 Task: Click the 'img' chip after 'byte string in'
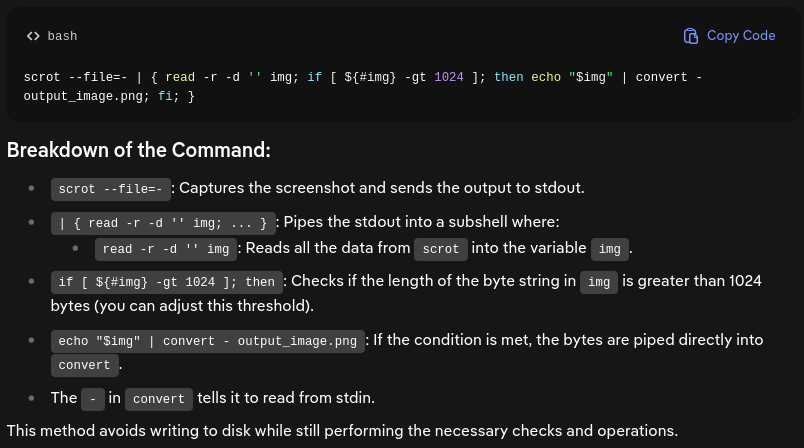tap(599, 282)
